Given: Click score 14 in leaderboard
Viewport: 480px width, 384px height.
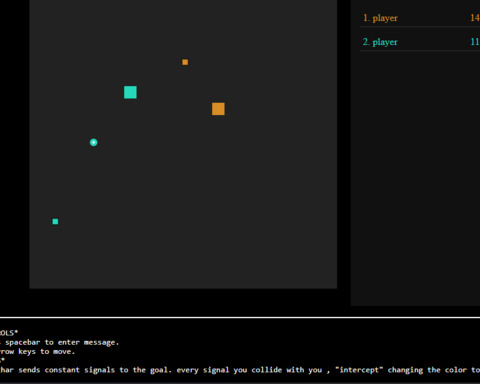Looking at the screenshot, I should pyautogui.click(x=475, y=18).
